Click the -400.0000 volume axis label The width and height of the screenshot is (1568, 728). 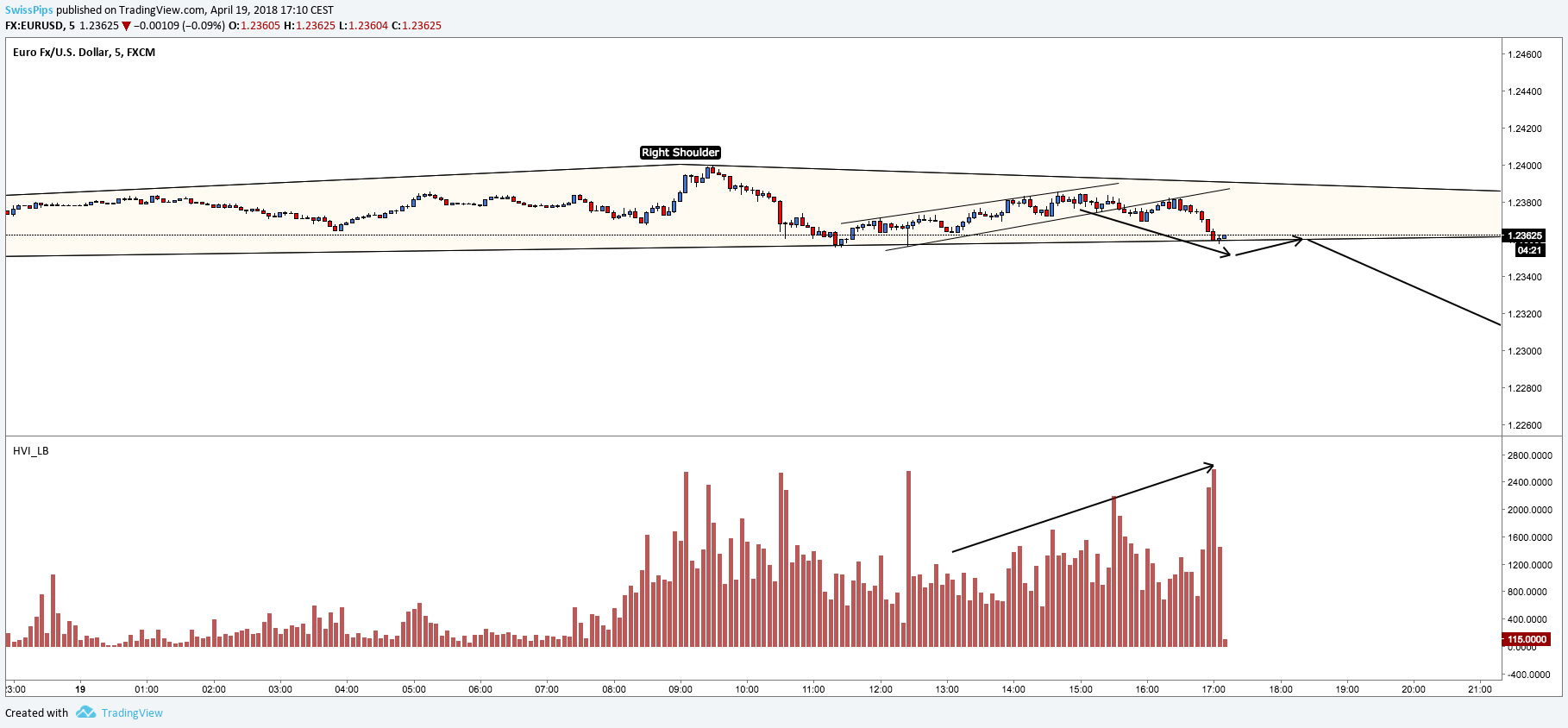[1528, 675]
